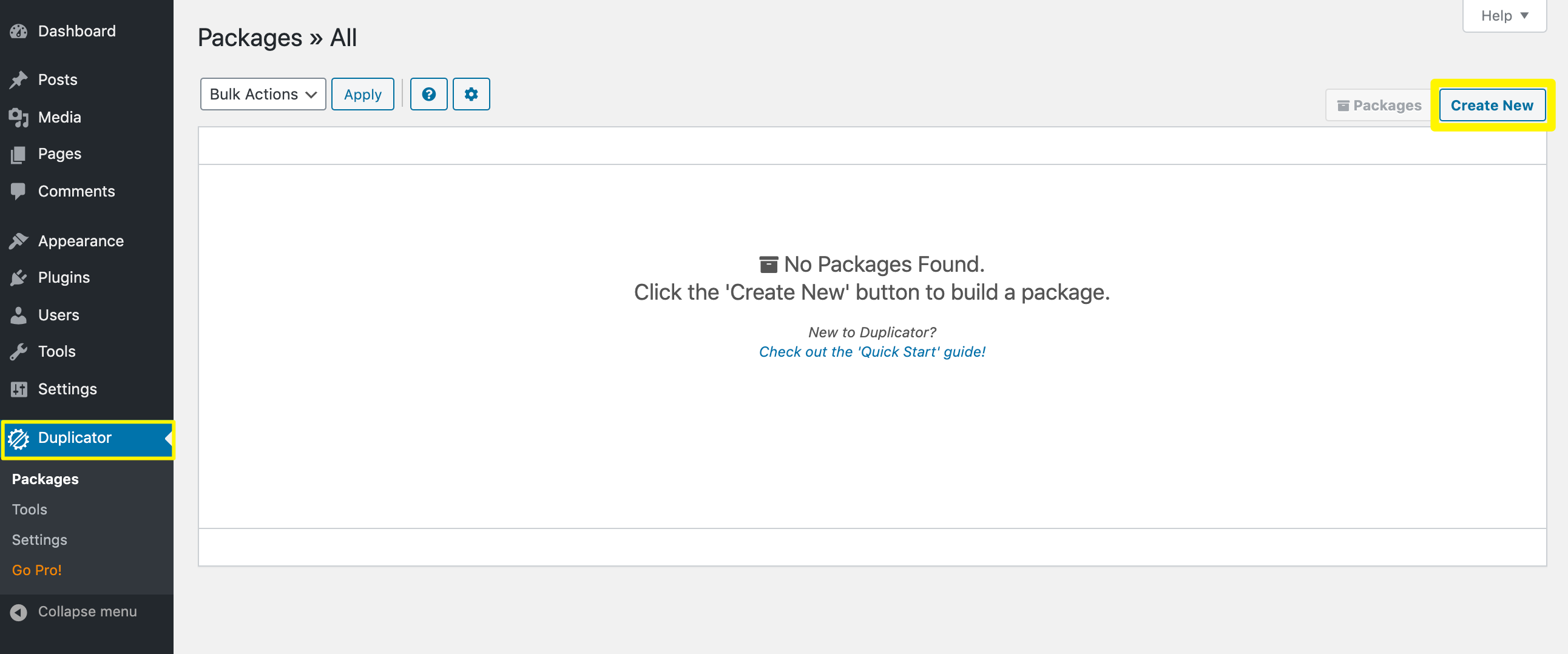The image size is (1568, 654).
Task: Click the Plugins plug icon
Action: [x=19, y=277]
